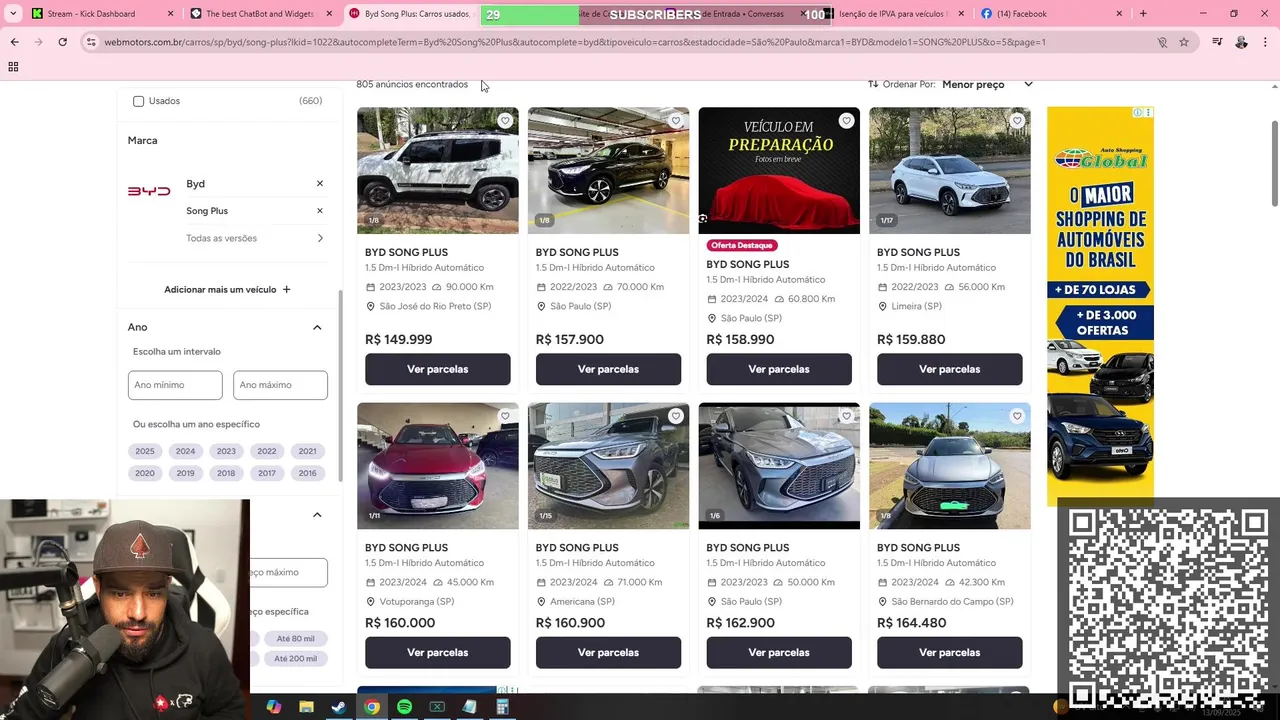This screenshot has width=1280, height=720.
Task: Favorite the R$ 158.990 Oferta Destaque listing
Action: (x=847, y=121)
